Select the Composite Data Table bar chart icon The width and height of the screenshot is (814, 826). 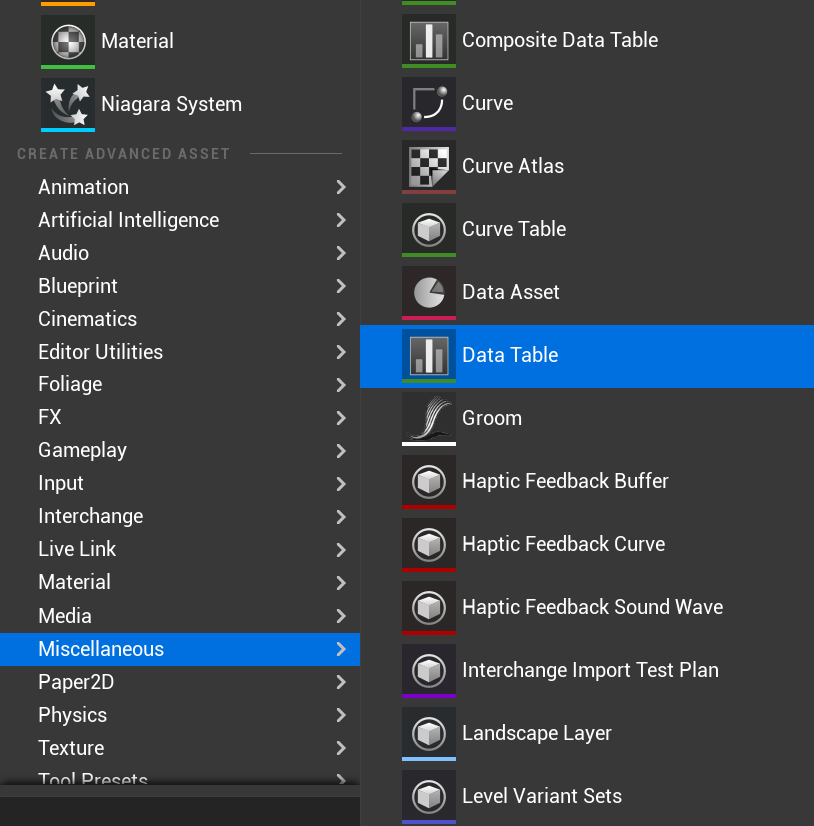click(429, 41)
